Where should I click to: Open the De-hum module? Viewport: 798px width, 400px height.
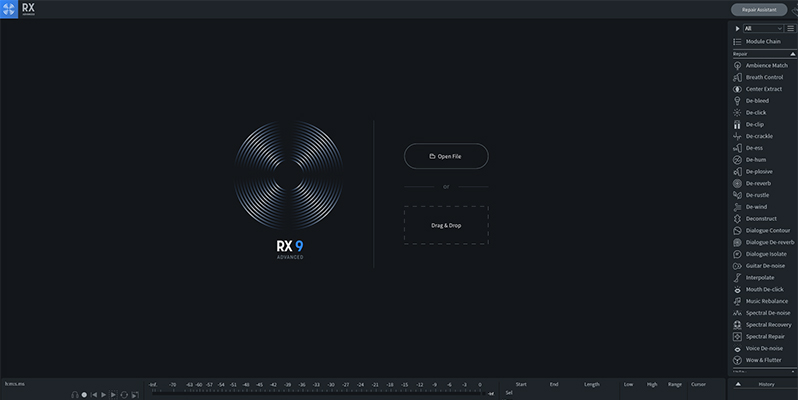[x=750, y=160]
